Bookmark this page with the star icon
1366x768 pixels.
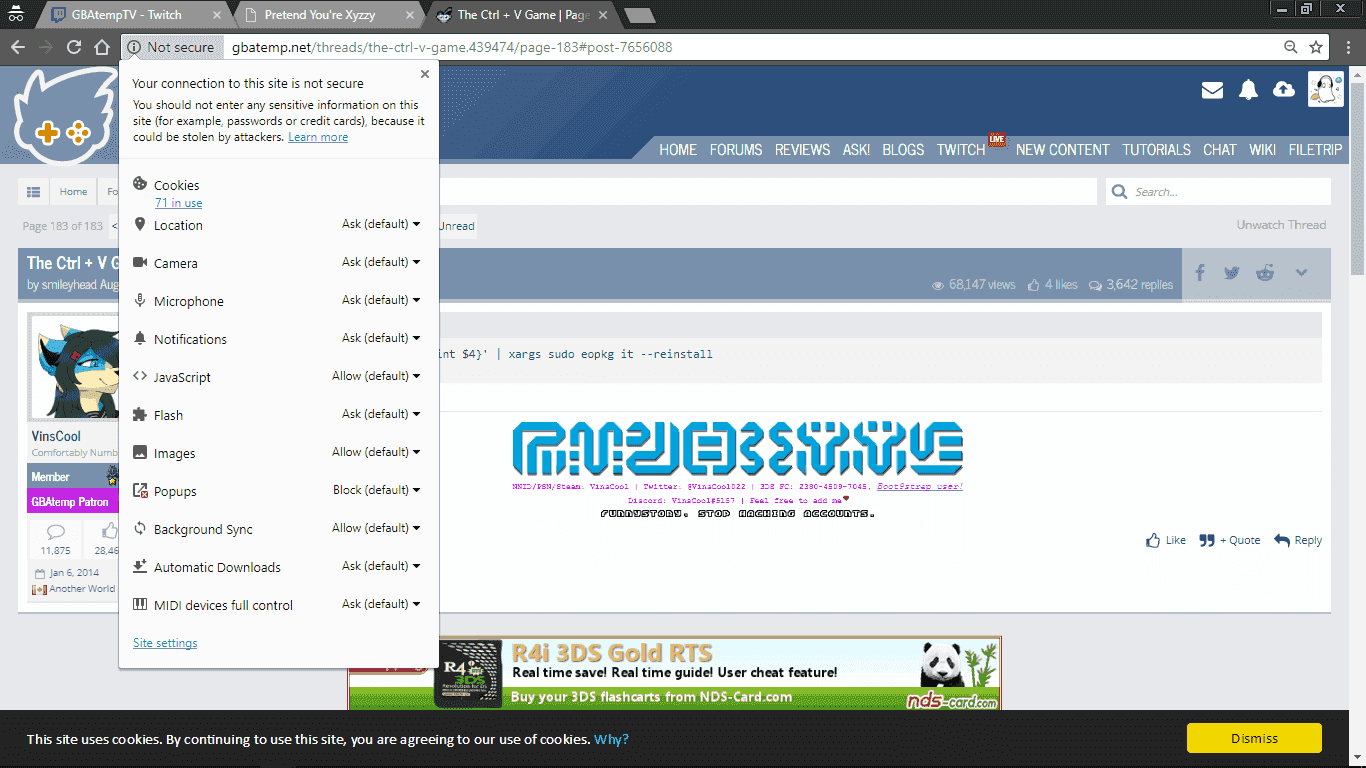click(x=1316, y=47)
